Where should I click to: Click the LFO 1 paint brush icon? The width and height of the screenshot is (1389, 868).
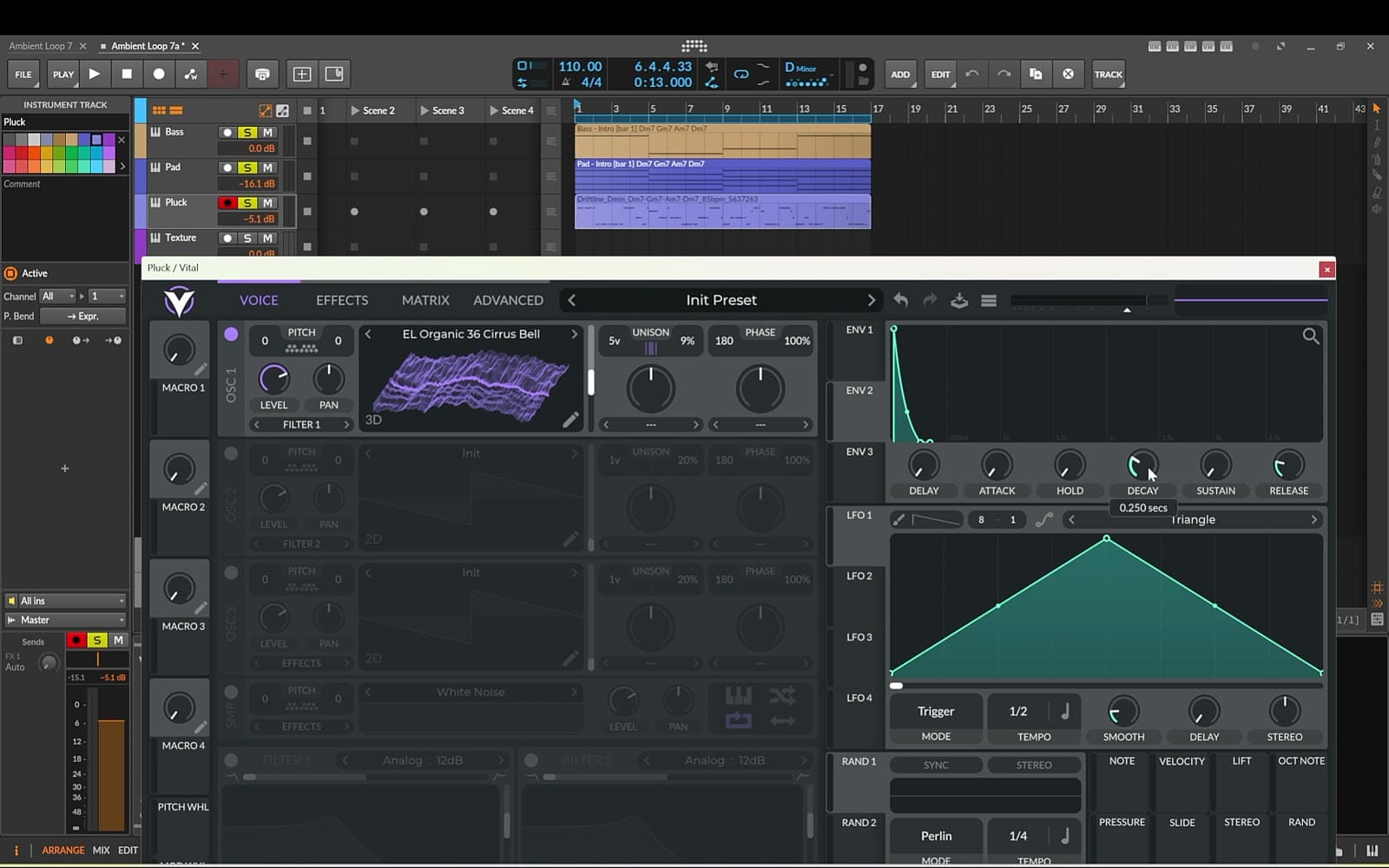pyautogui.click(x=899, y=519)
